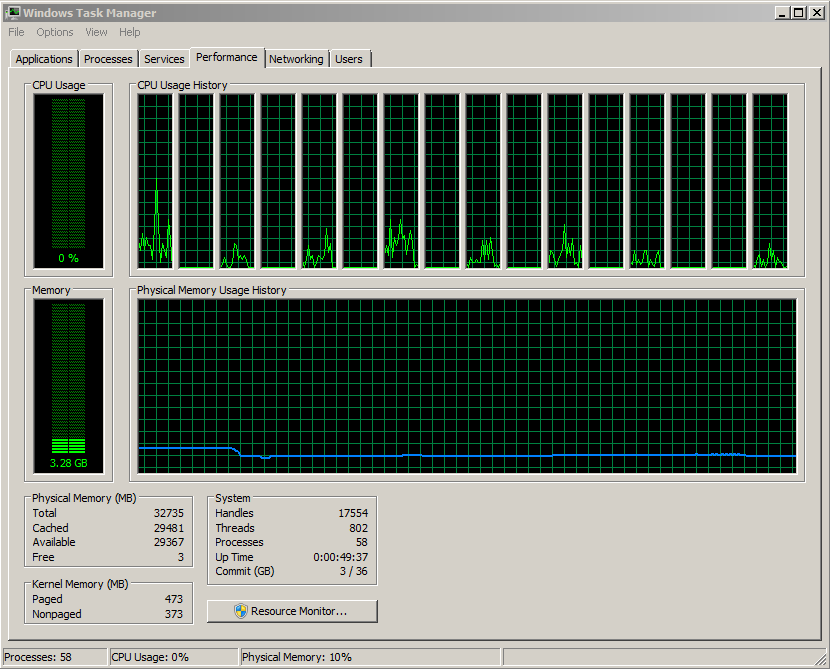This screenshot has height=669, width=830.
Task: Open the Options menu
Action: [x=55, y=32]
